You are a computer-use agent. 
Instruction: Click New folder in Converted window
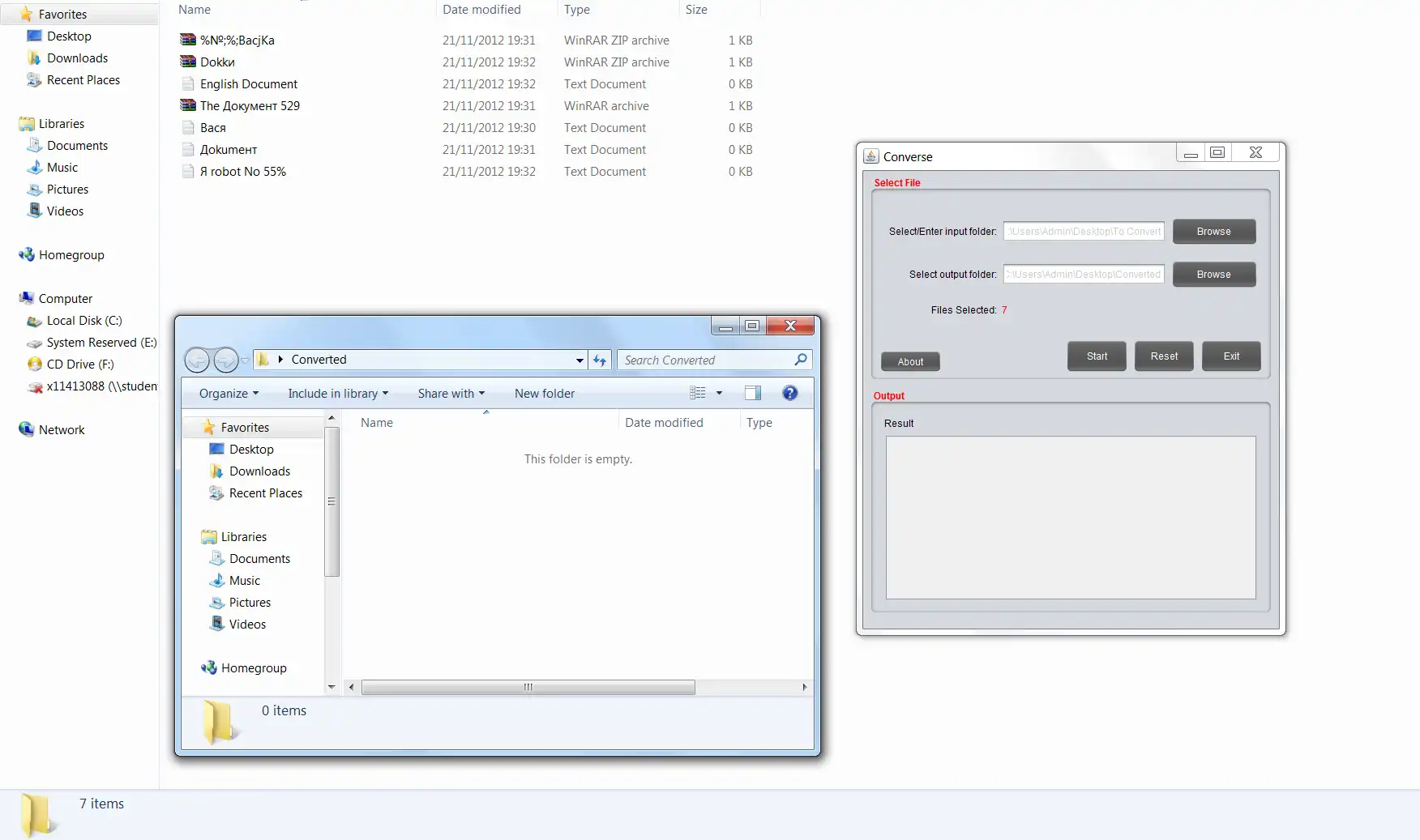(x=545, y=394)
